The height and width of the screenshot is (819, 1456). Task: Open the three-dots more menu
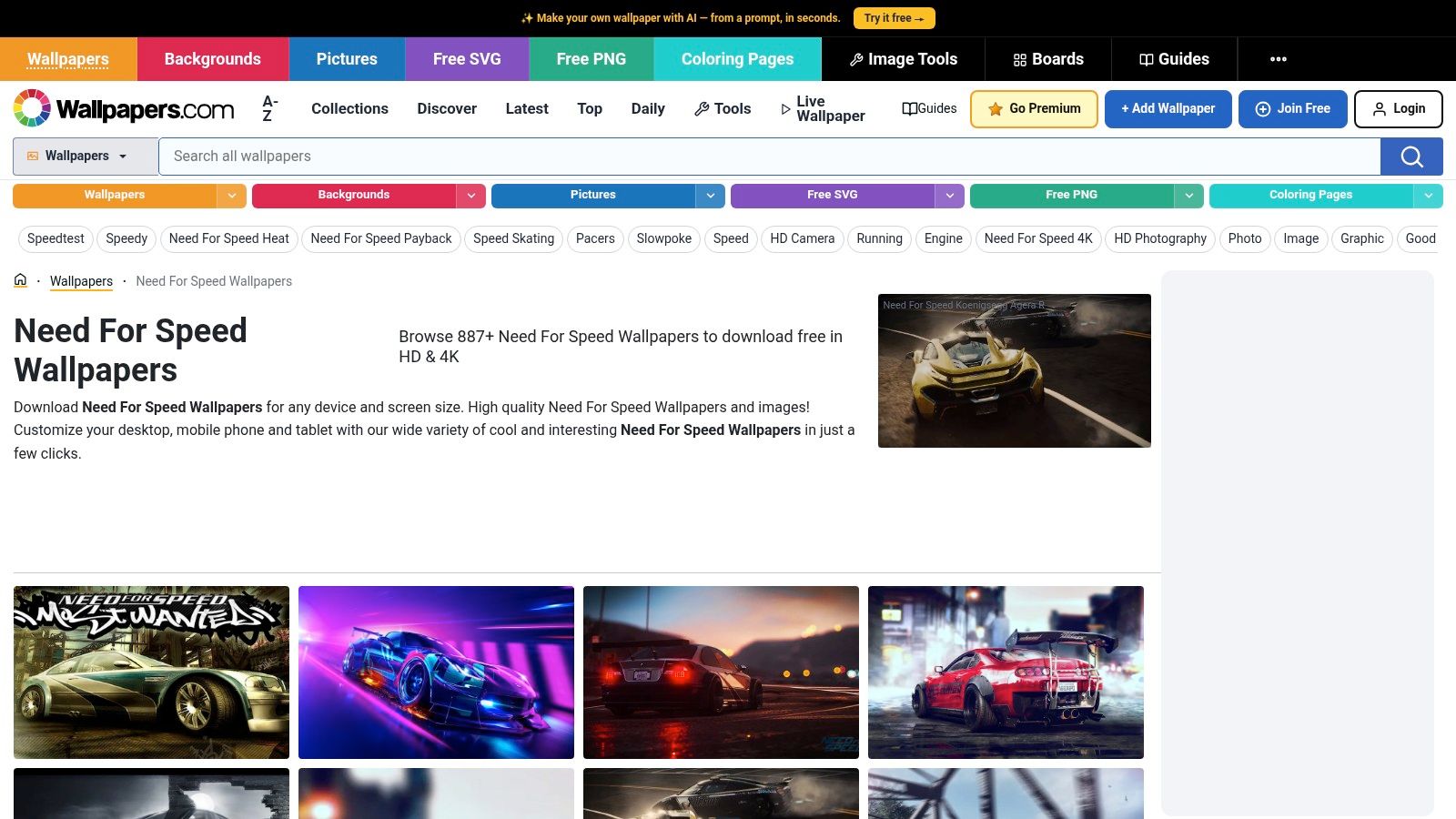click(1279, 59)
